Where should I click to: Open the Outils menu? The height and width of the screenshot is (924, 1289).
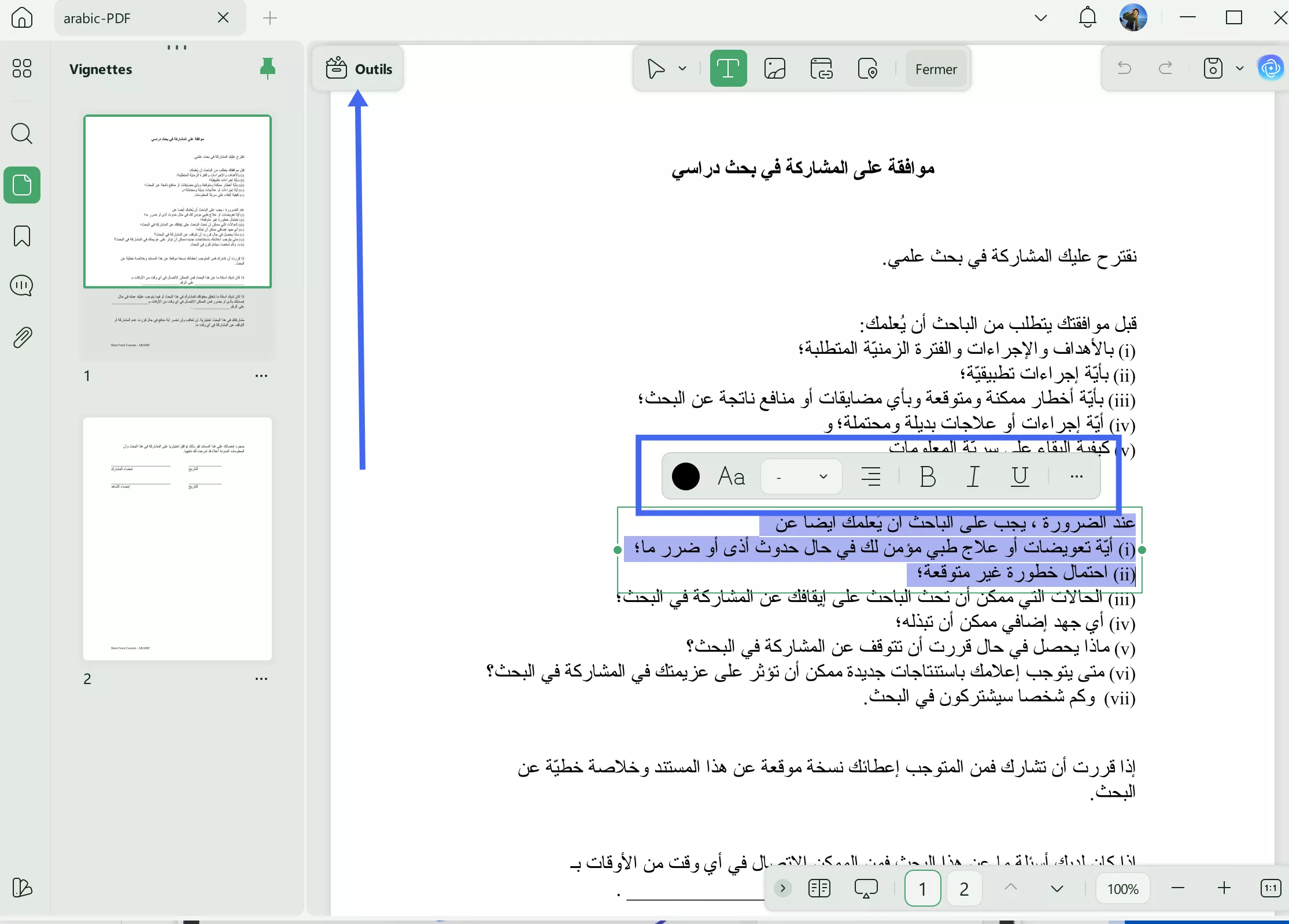click(x=360, y=68)
